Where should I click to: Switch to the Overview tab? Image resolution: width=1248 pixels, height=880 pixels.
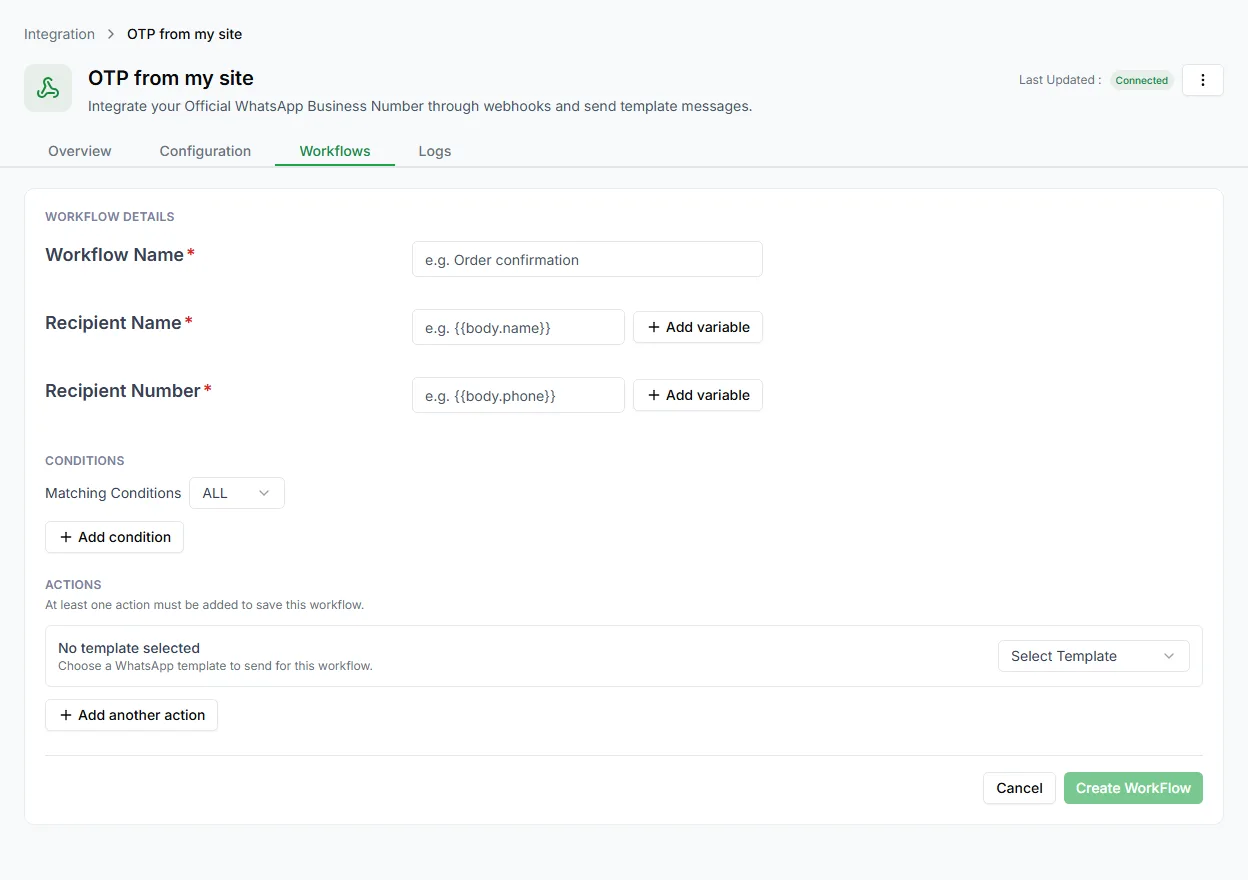pyautogui.click(x=80, y=151)
